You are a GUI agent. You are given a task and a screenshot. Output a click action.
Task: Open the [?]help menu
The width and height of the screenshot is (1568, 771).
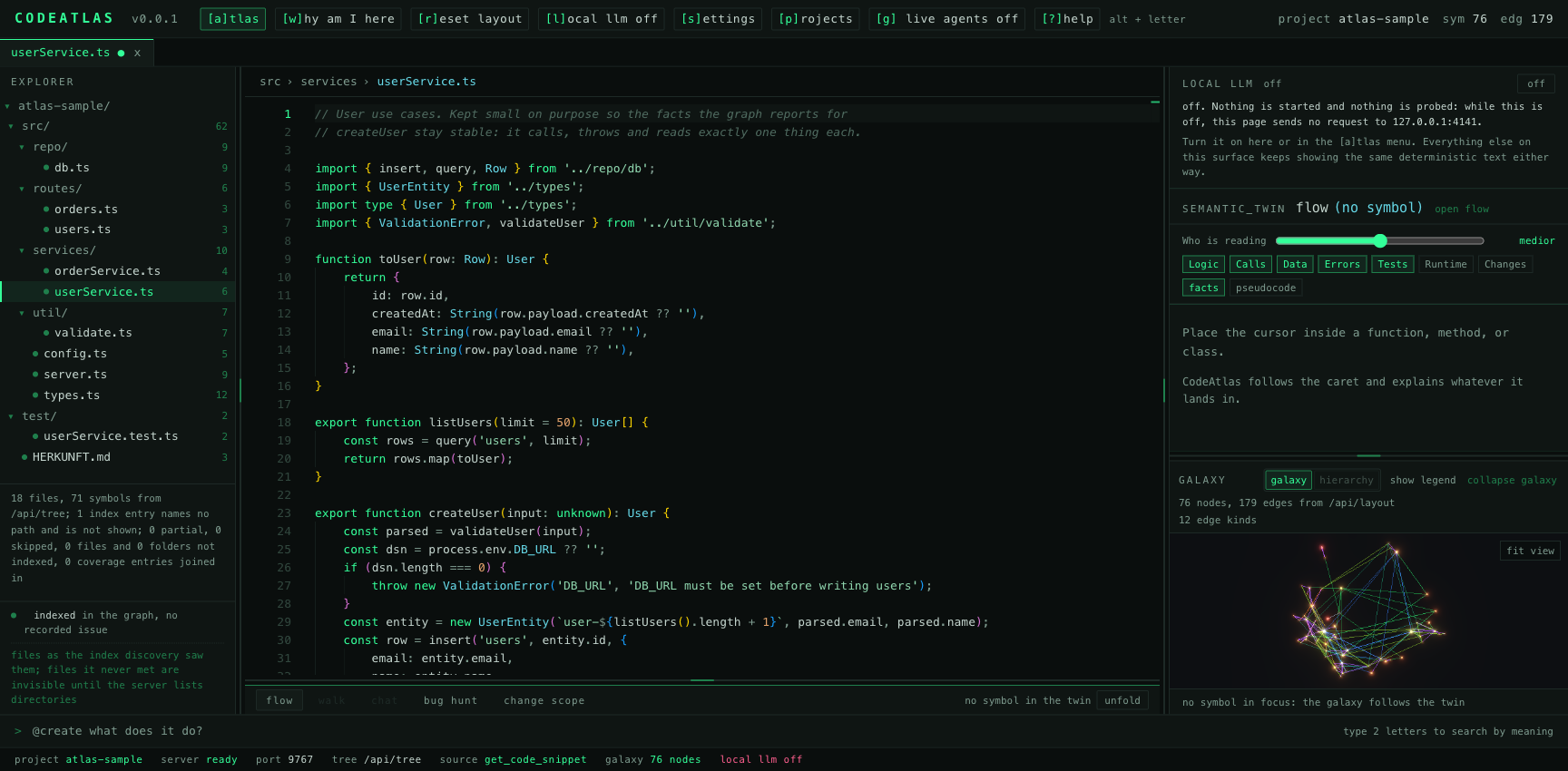[x=1067, y=19]
